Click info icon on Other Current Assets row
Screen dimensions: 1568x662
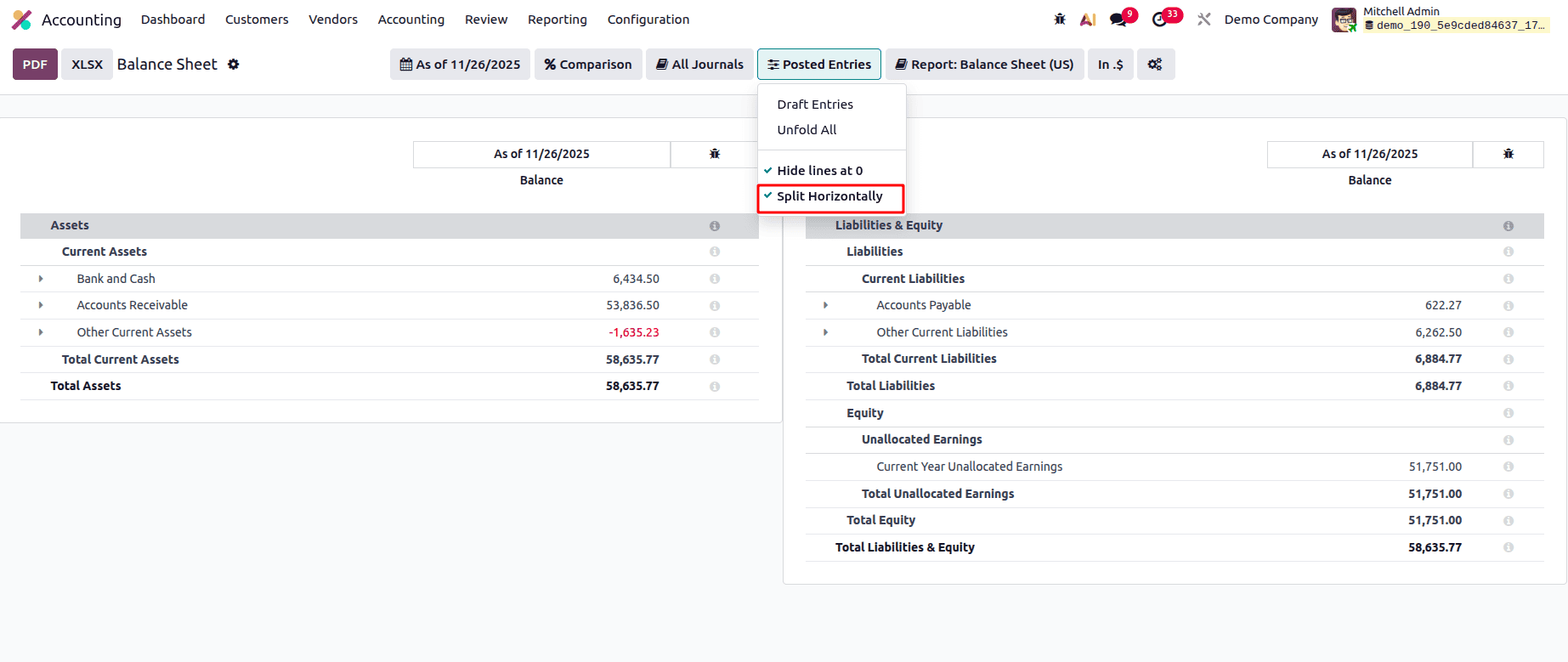coord(715,332)
